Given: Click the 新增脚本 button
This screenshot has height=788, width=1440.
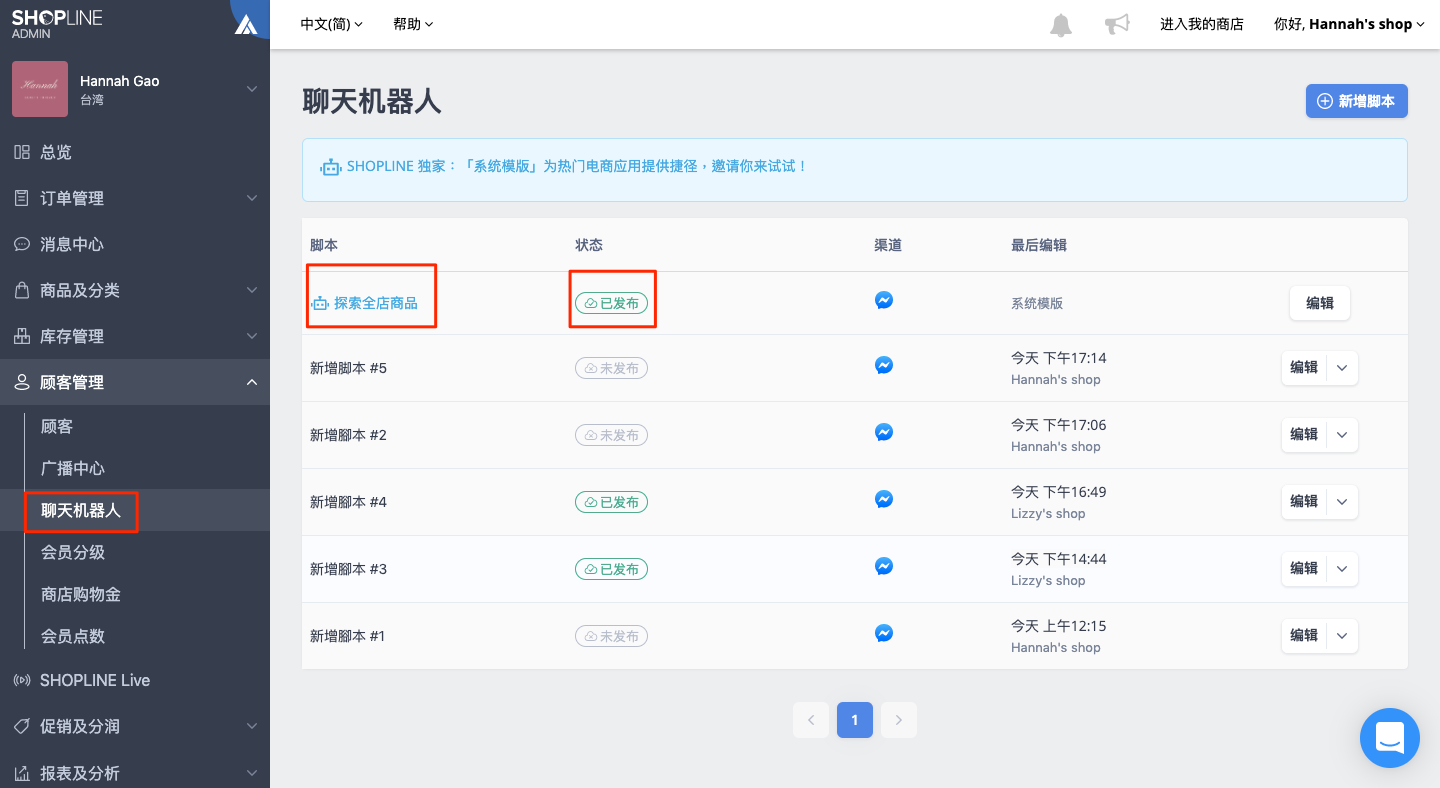Looking at the screenshot, I should click(x=1357, y=101).
